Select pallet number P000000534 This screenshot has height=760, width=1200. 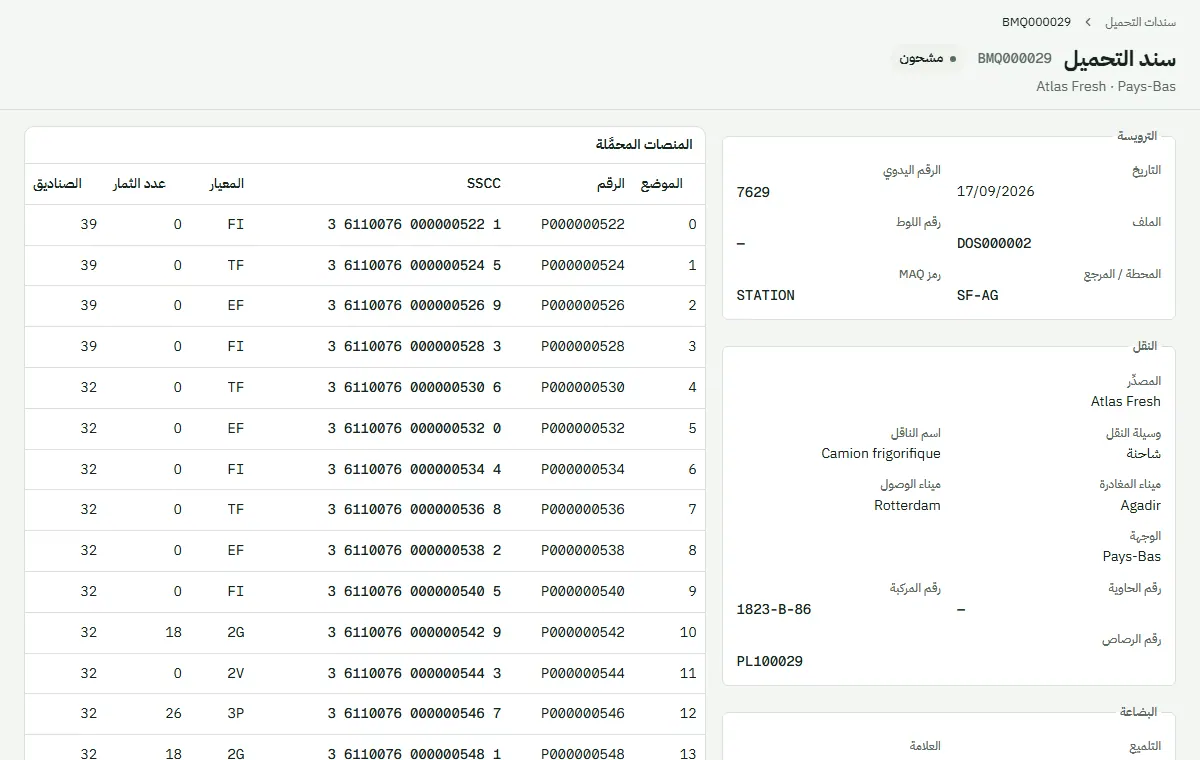pos(583,470)
